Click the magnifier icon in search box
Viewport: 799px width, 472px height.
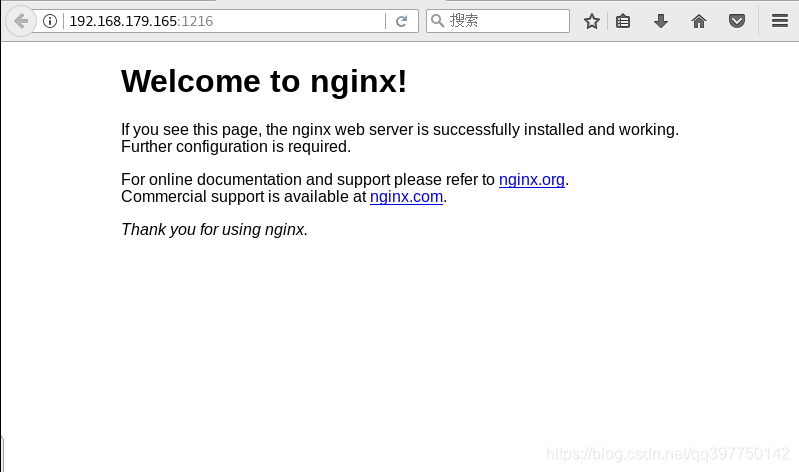click(437, 21)
